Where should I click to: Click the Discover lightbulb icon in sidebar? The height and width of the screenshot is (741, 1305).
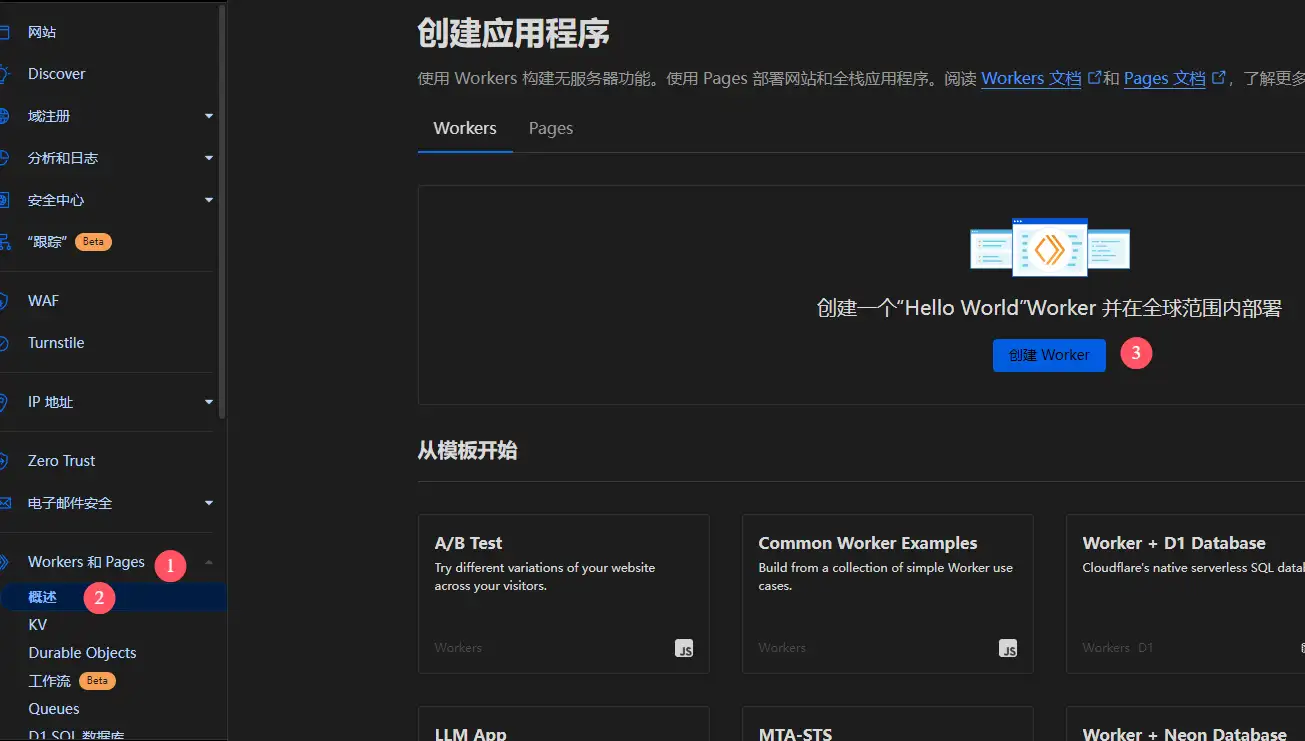5,74
